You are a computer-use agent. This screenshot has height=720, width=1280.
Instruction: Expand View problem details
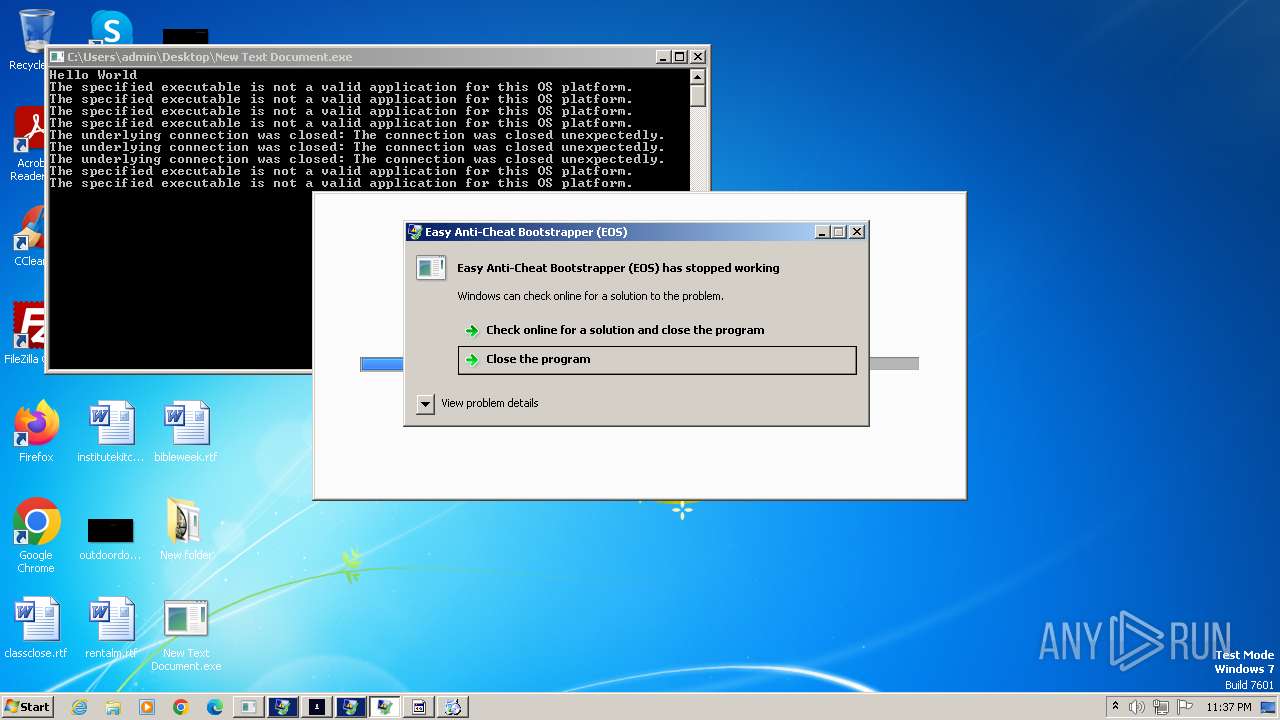[425, 404]
